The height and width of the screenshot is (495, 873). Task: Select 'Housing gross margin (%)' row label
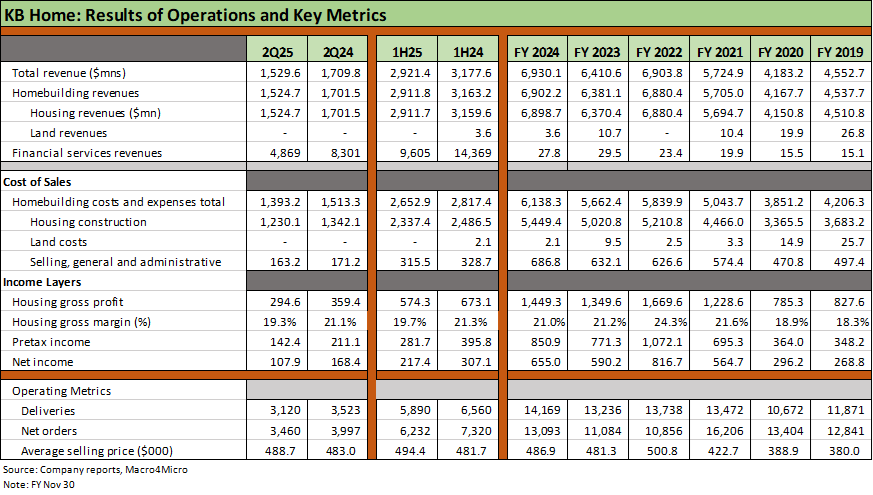point(81,322)
